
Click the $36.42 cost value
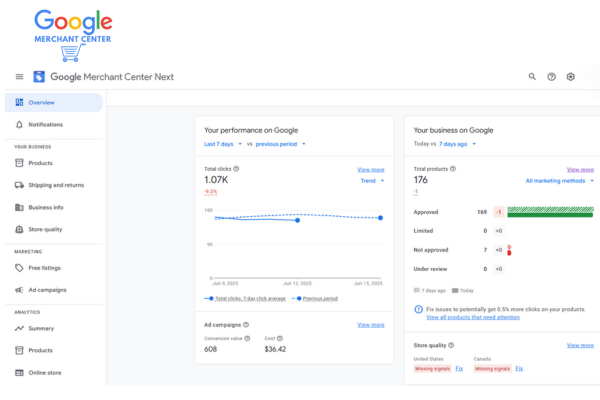pyautogui.click(x=275, y=349)
